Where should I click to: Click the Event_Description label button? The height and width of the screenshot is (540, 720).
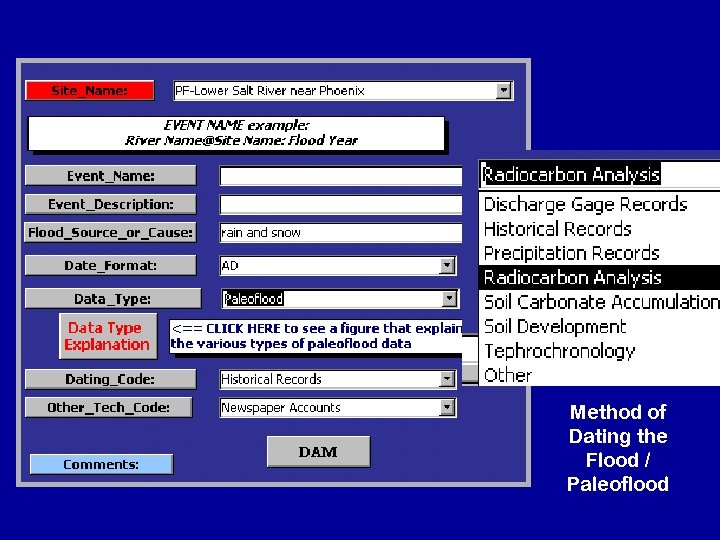111,204
